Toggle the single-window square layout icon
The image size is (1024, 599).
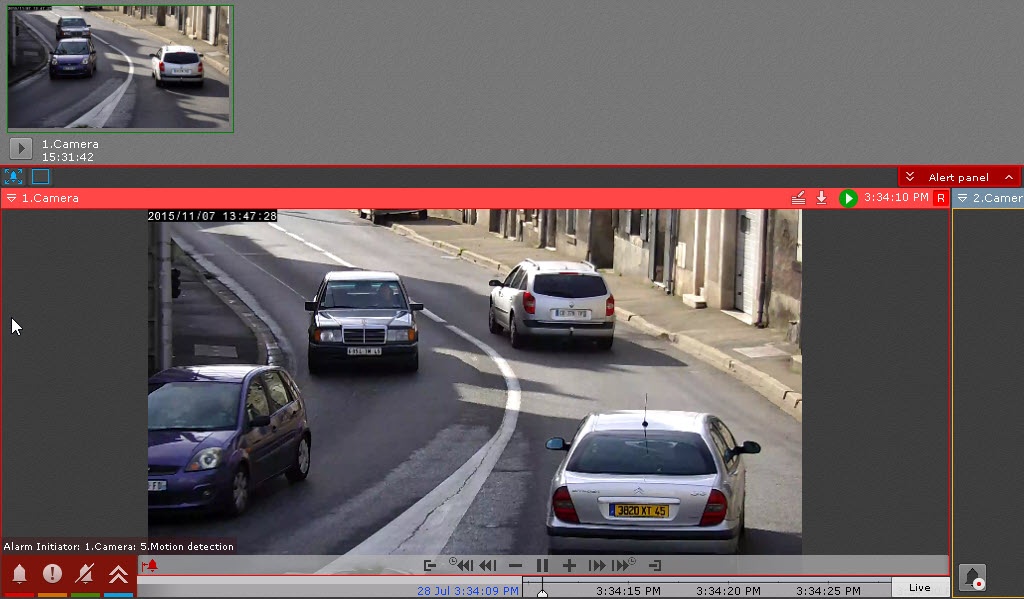point(40,177)
